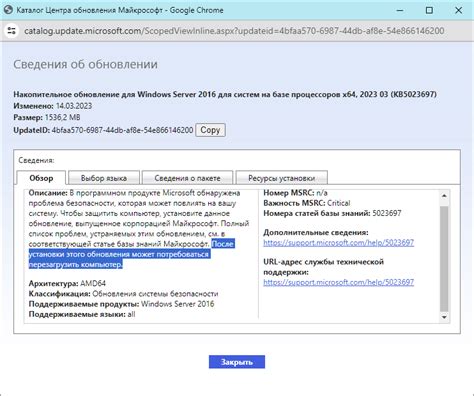Click the Номер MSRC n/a line
The width and height of the screenshot is (474, 396).
(295, 193)
